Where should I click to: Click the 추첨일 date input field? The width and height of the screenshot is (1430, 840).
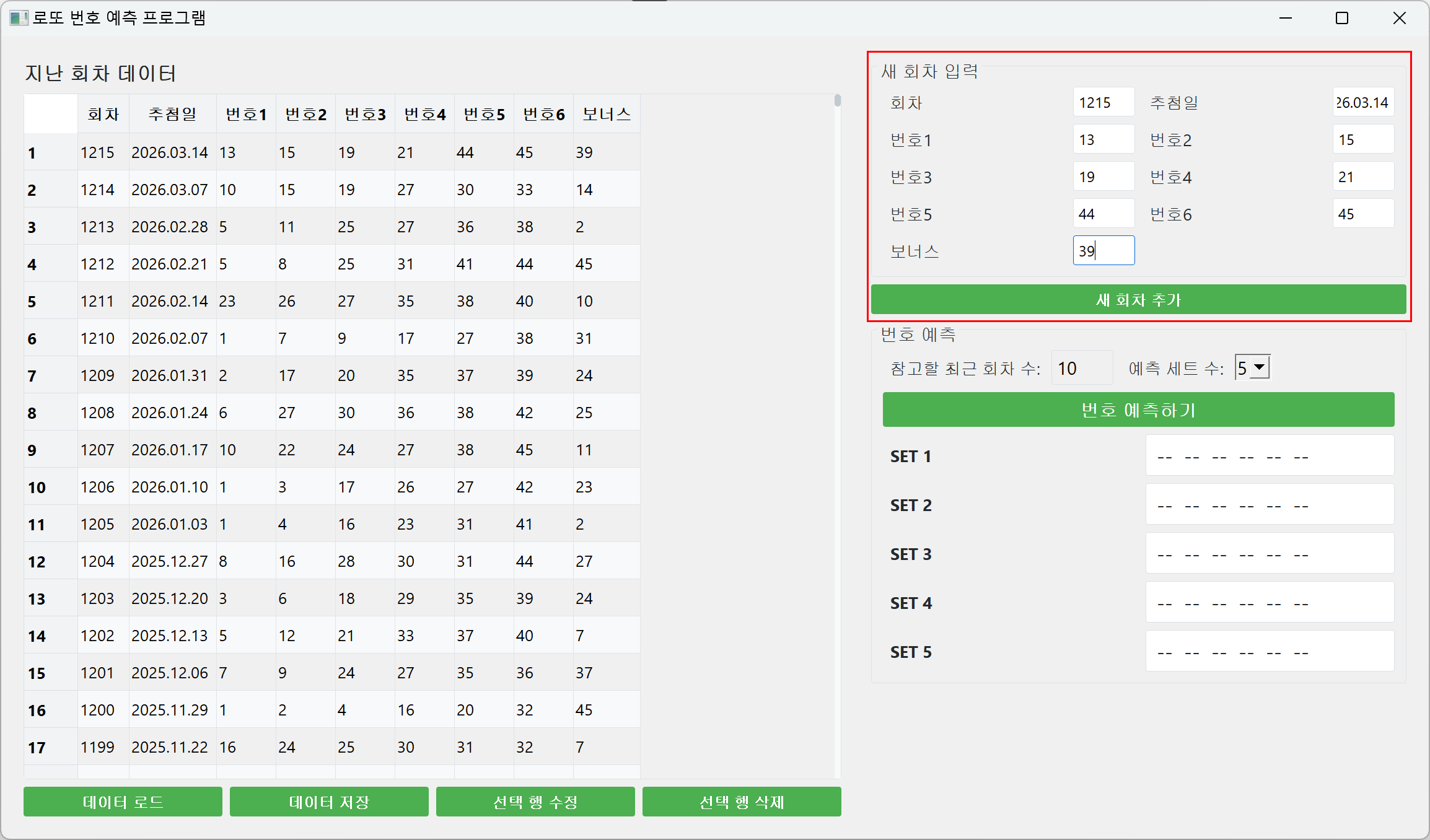click(1362, 102)
